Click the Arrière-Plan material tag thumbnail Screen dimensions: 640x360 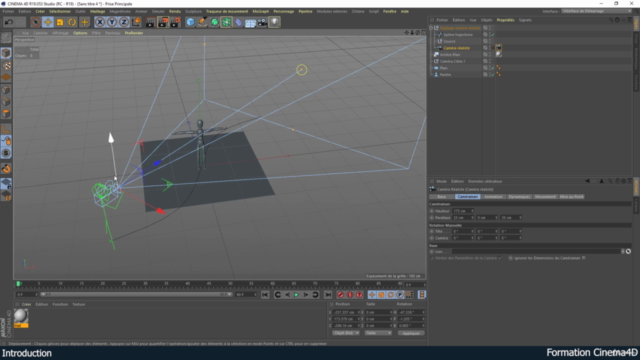click(498, 54)
